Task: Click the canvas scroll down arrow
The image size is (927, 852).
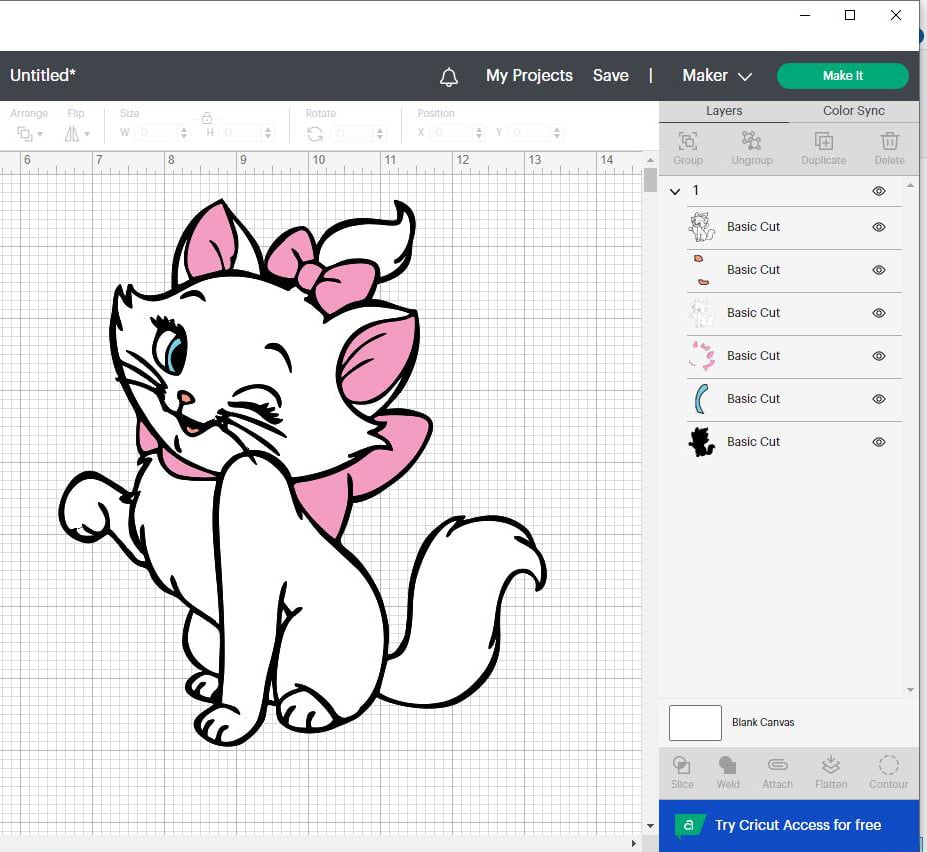Action: 650,826
